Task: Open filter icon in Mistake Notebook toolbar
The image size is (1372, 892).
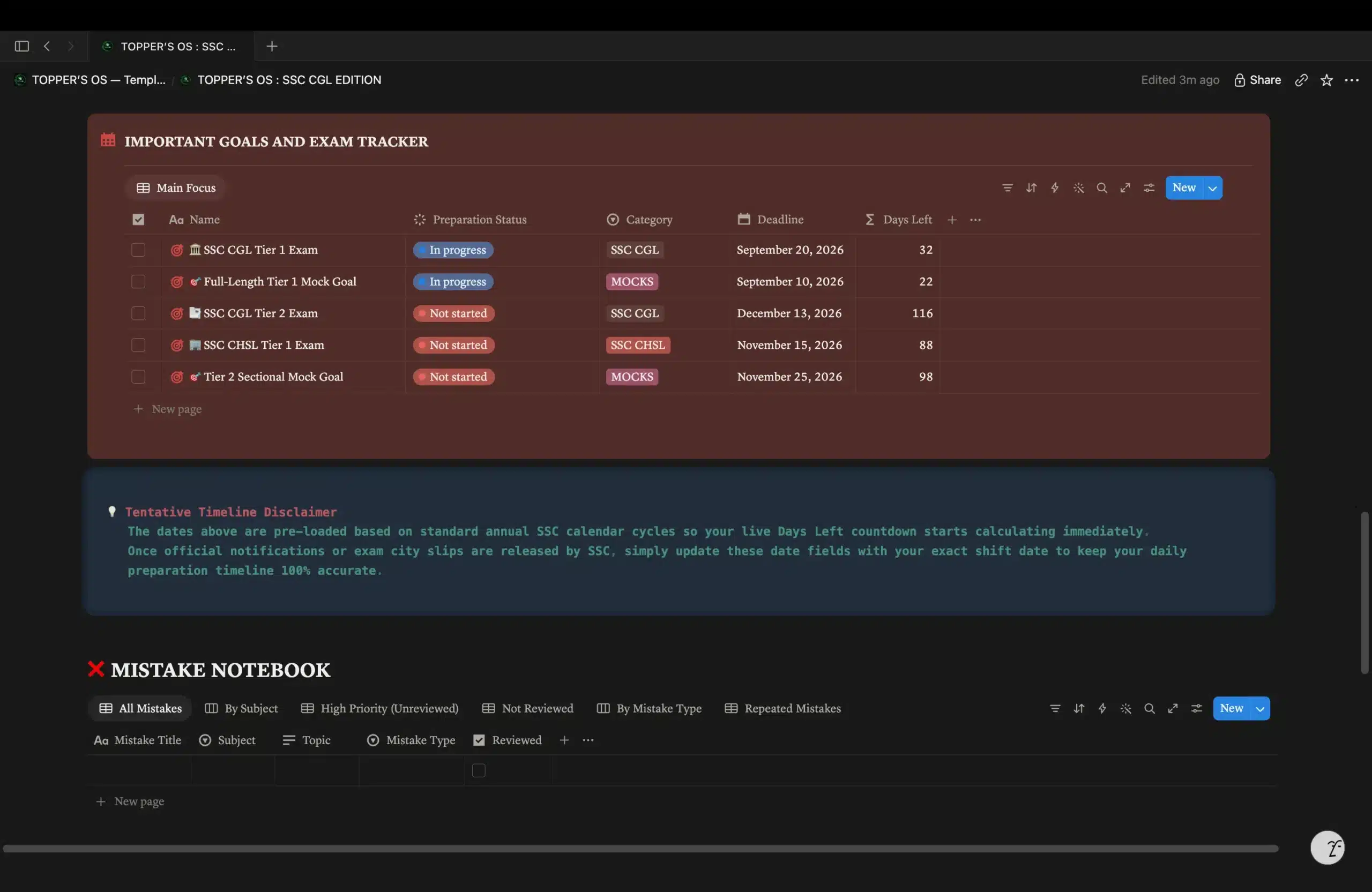Action: click(1055, 709)
